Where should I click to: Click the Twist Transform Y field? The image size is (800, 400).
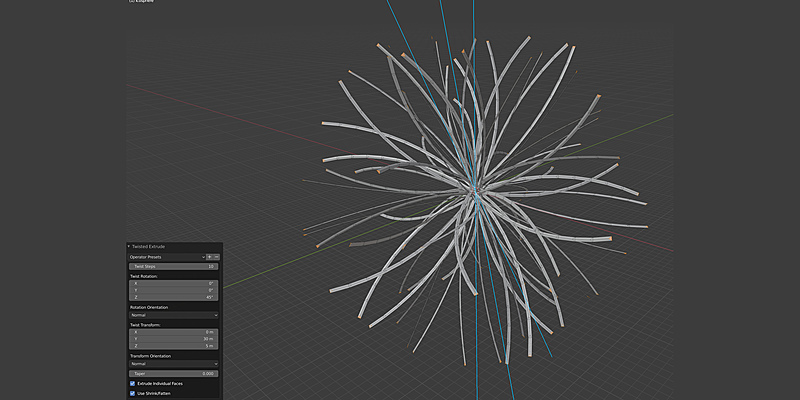(173, 339)
